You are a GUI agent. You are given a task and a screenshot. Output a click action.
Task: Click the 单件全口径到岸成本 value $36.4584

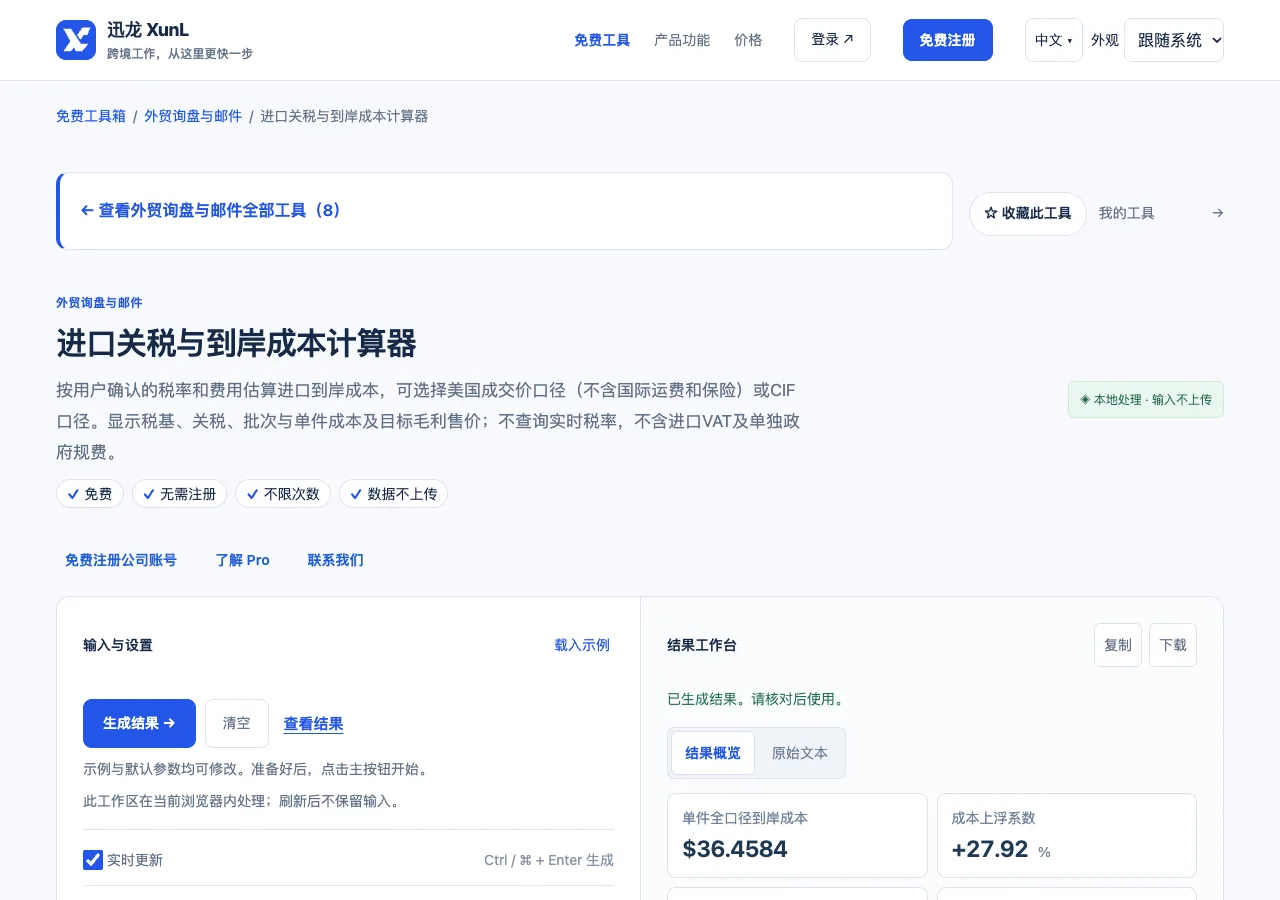point(735,849)
